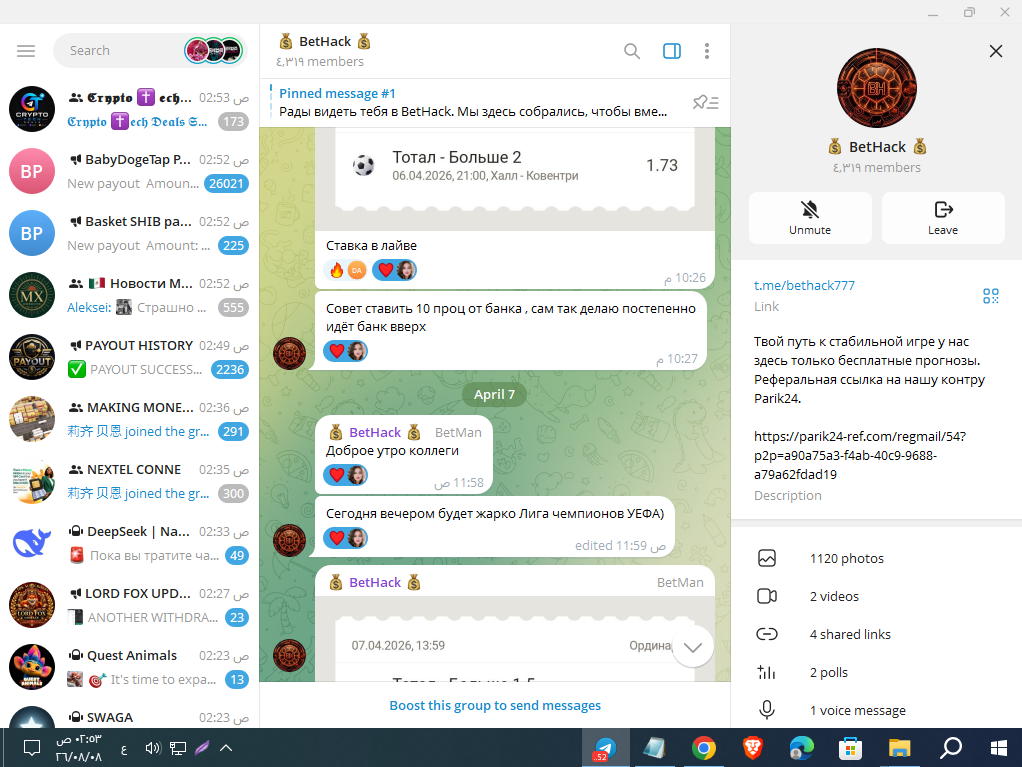Open the 2 videos section
The width and height of the screenshot is (1022, 767).
click(x=876, y=596)
